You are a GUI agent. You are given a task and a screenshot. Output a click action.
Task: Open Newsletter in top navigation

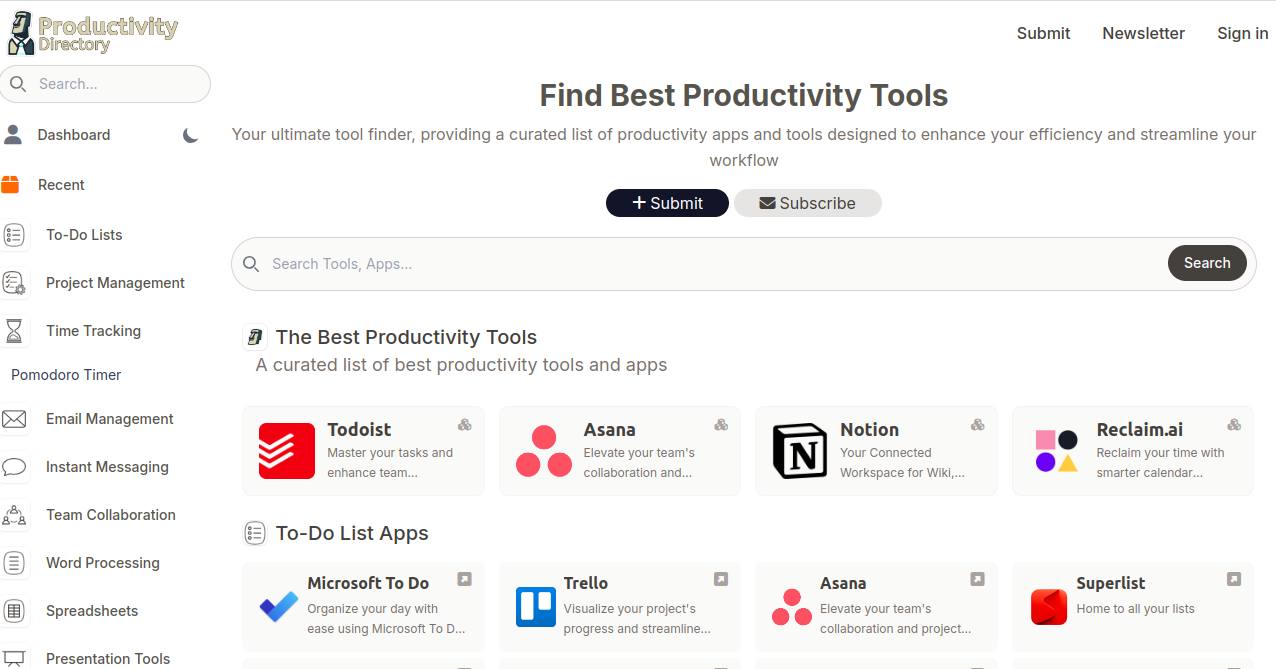click(1144, 33)
